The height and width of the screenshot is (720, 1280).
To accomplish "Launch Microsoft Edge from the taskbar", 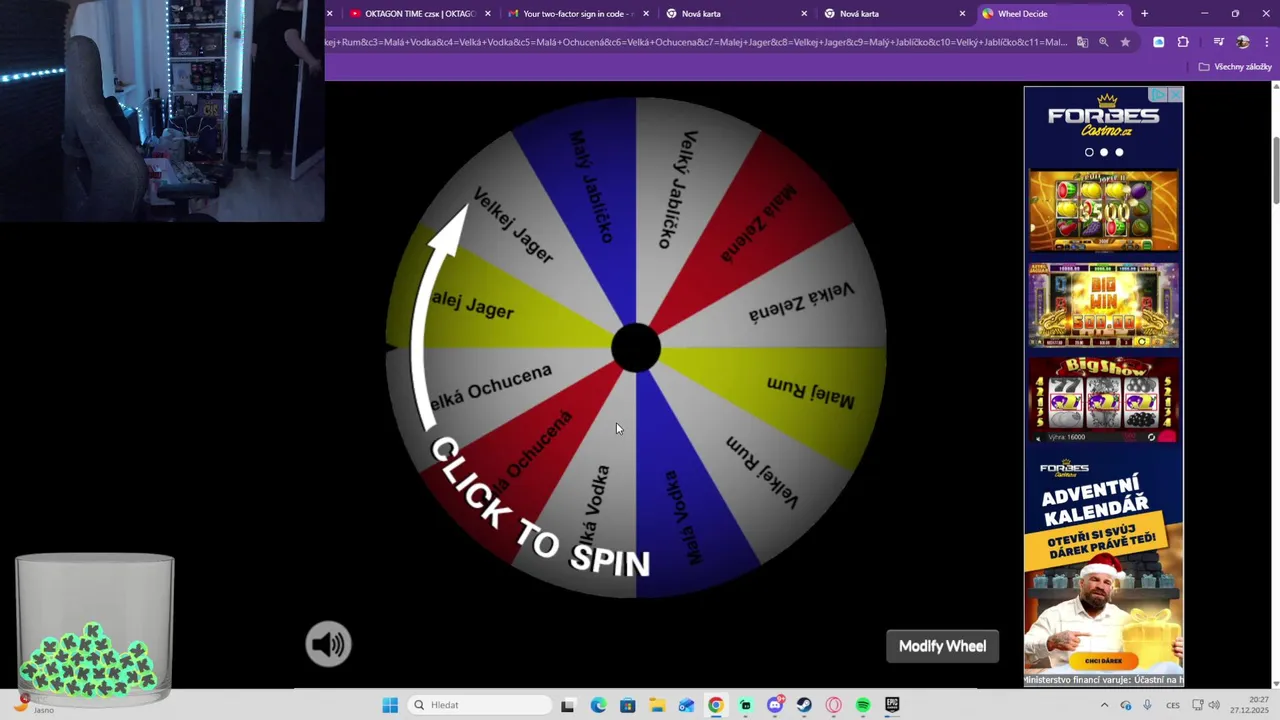I will (598, 705).
